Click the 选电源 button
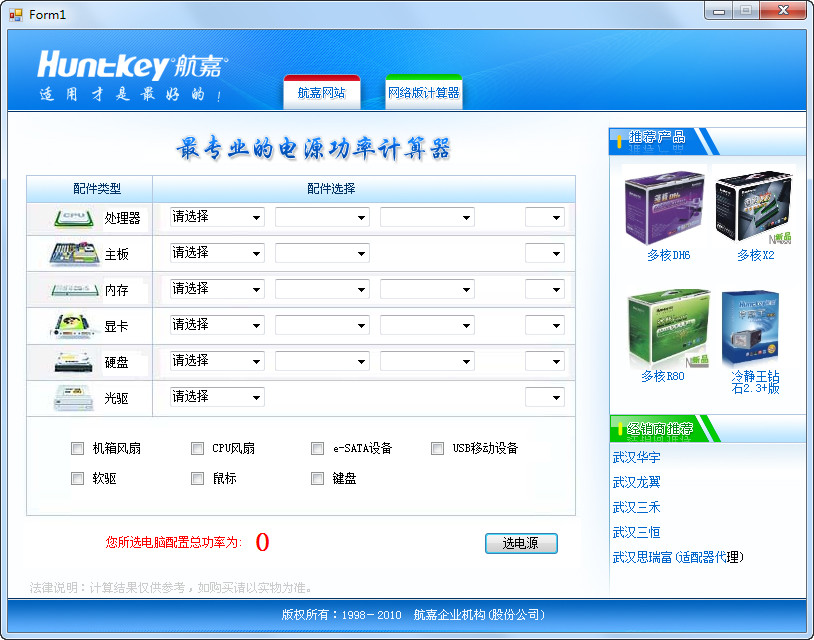Screen dimensions: 814x640 [x=521, y=543]
